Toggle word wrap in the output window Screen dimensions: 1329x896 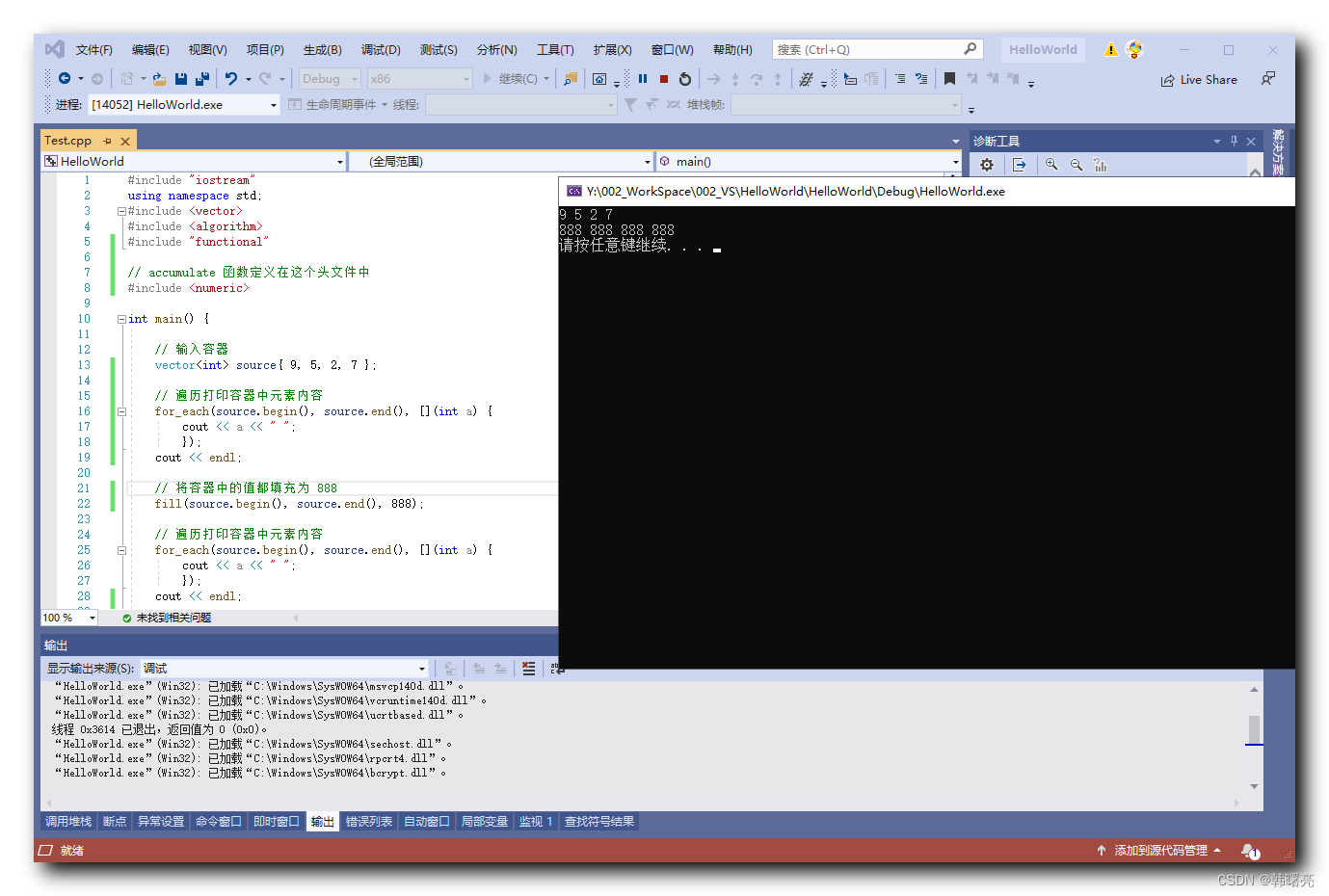click(x=557, y=668)
